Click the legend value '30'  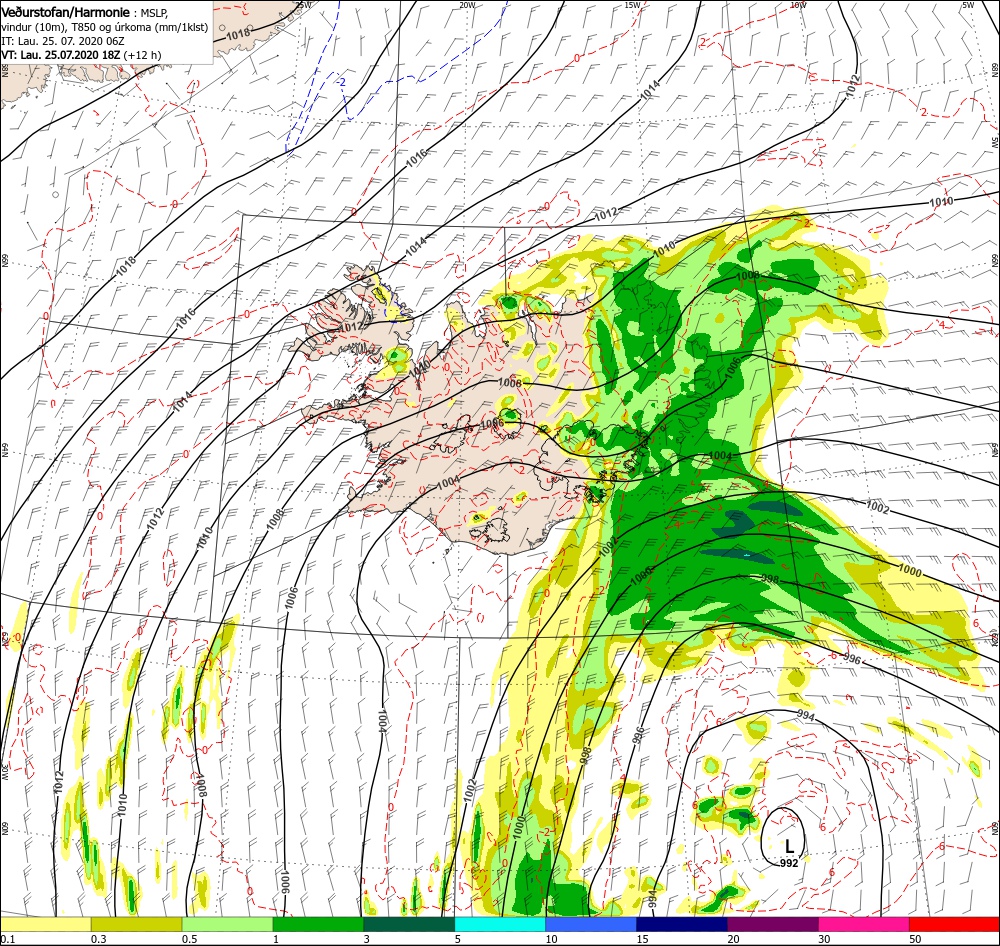(x=825, y=939)
